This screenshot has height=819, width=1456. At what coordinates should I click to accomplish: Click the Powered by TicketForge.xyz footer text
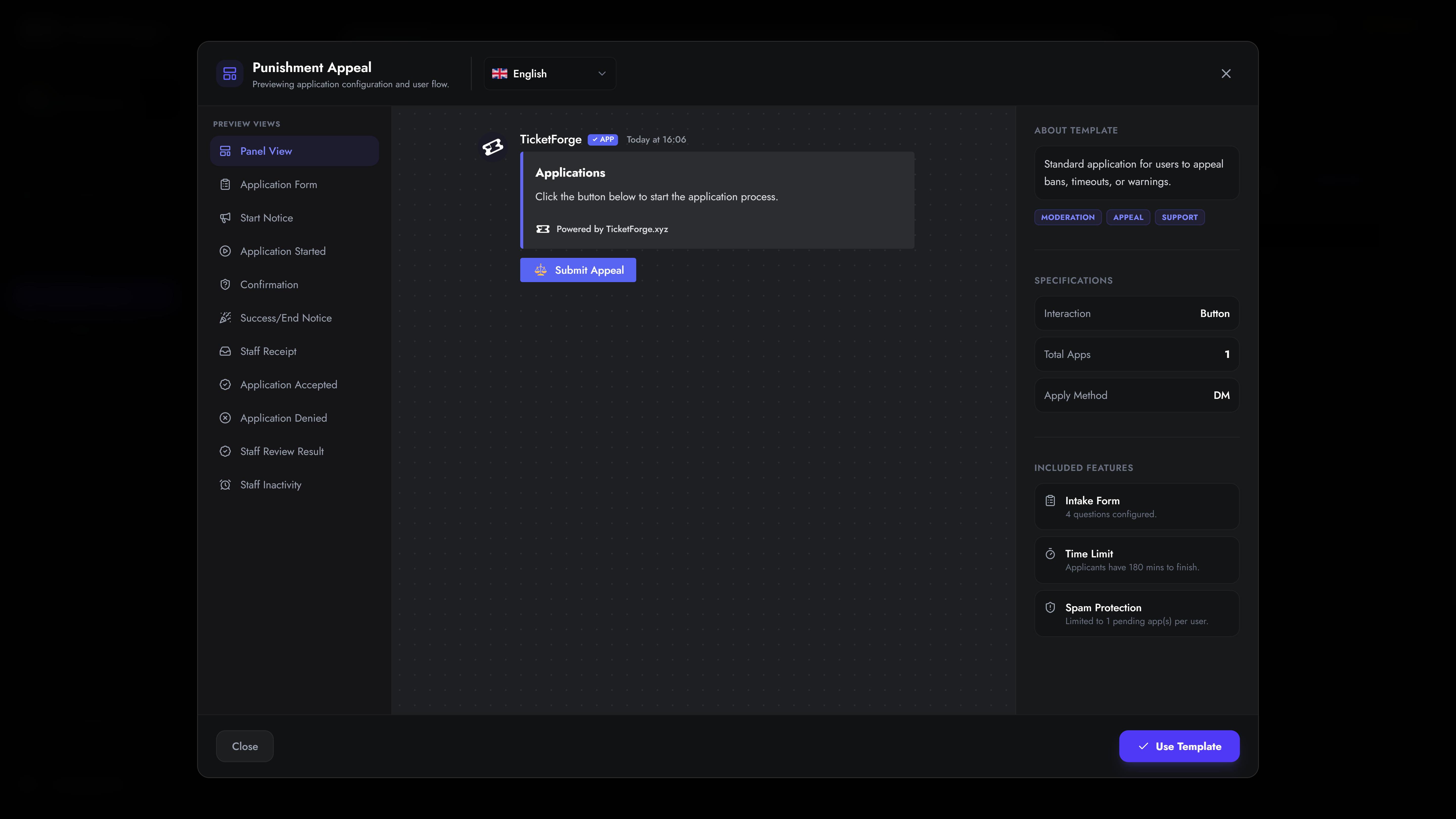[612, 229]
